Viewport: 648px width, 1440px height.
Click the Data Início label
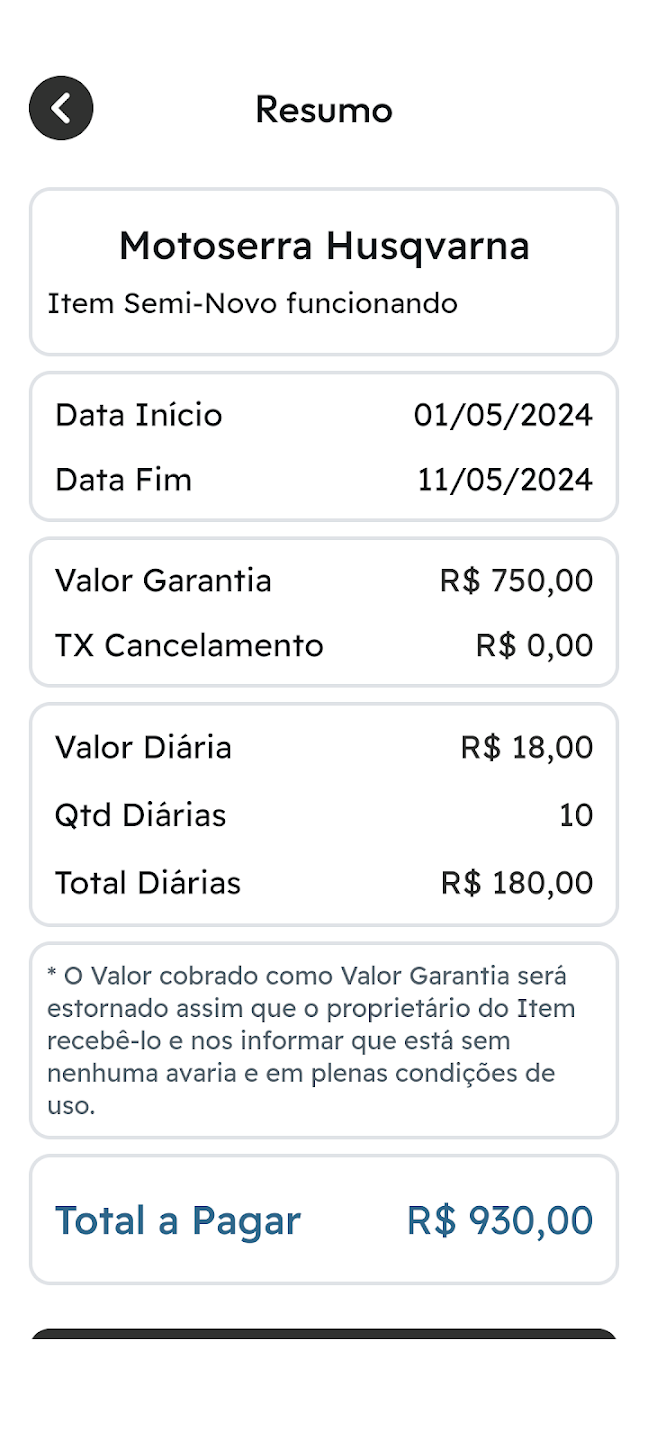pyautogui.click(x=139, y=415)
